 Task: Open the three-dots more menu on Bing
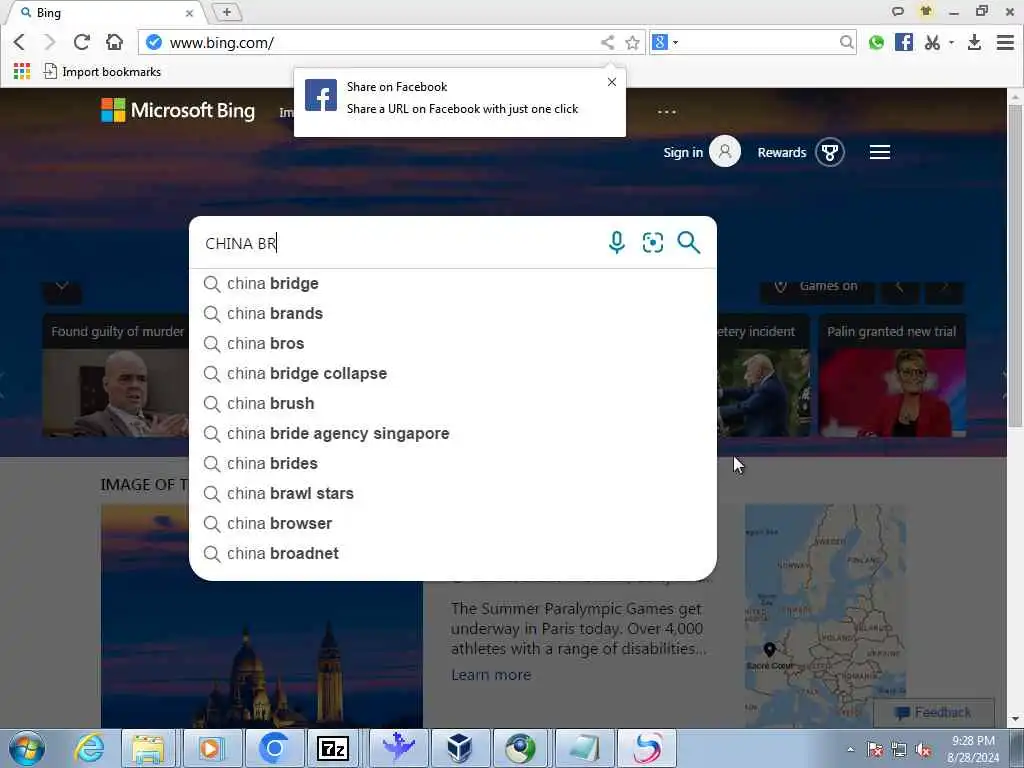(x=667, y=112)
